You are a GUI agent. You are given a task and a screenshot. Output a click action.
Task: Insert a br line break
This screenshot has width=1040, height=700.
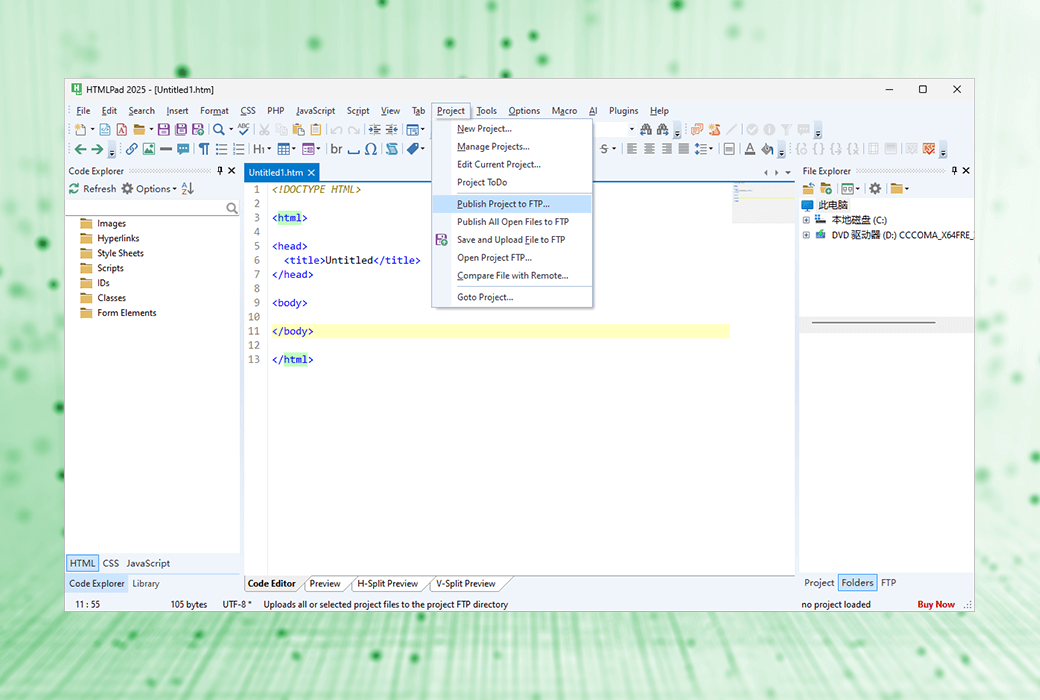[x=336, y=149]
